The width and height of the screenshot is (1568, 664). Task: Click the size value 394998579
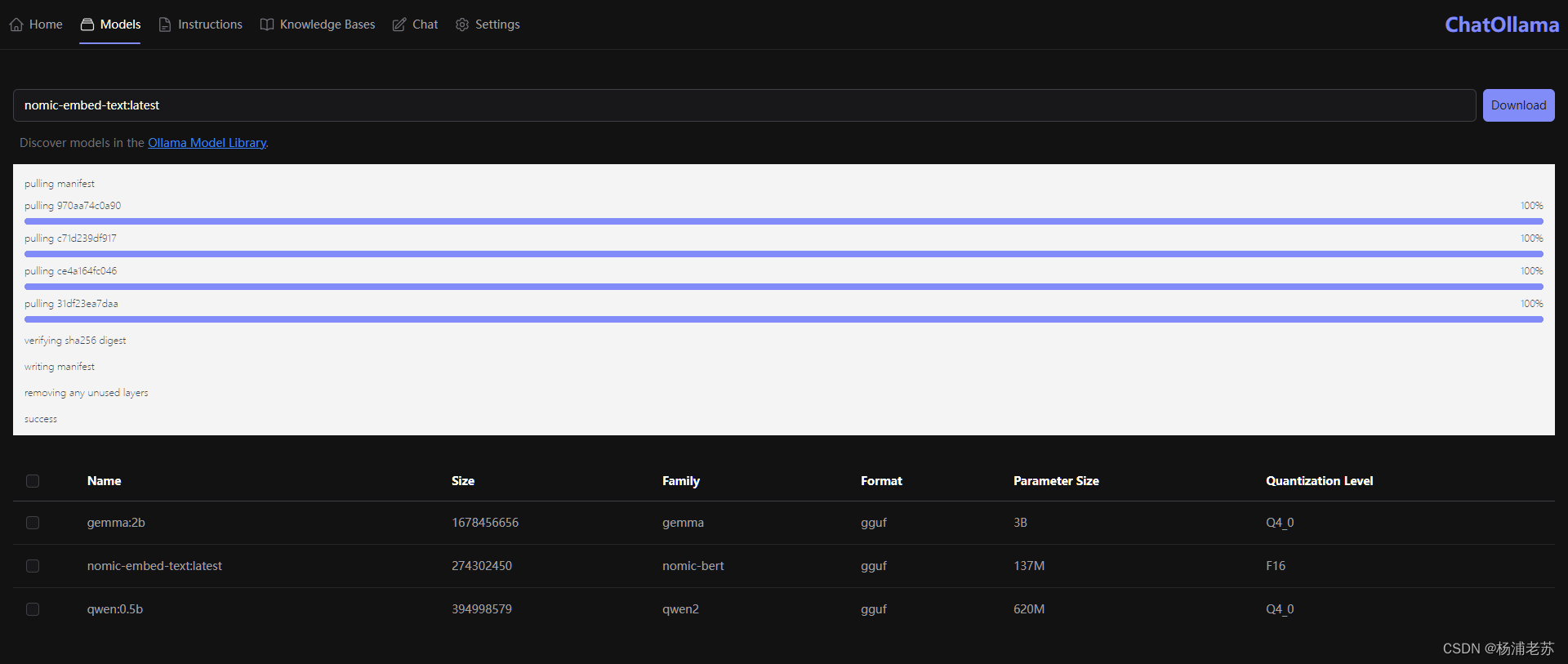[x=482, y=609]
